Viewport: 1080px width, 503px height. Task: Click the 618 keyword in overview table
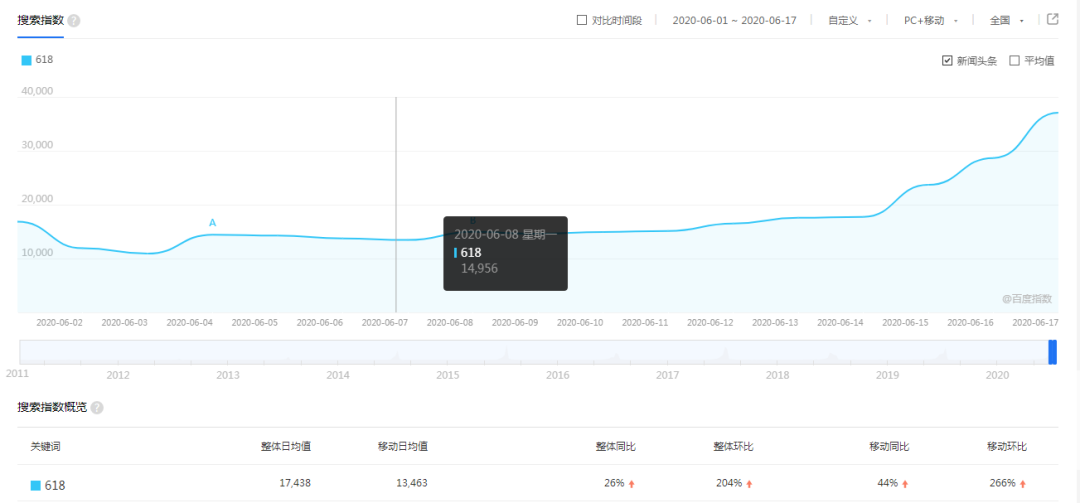(55, 485)
